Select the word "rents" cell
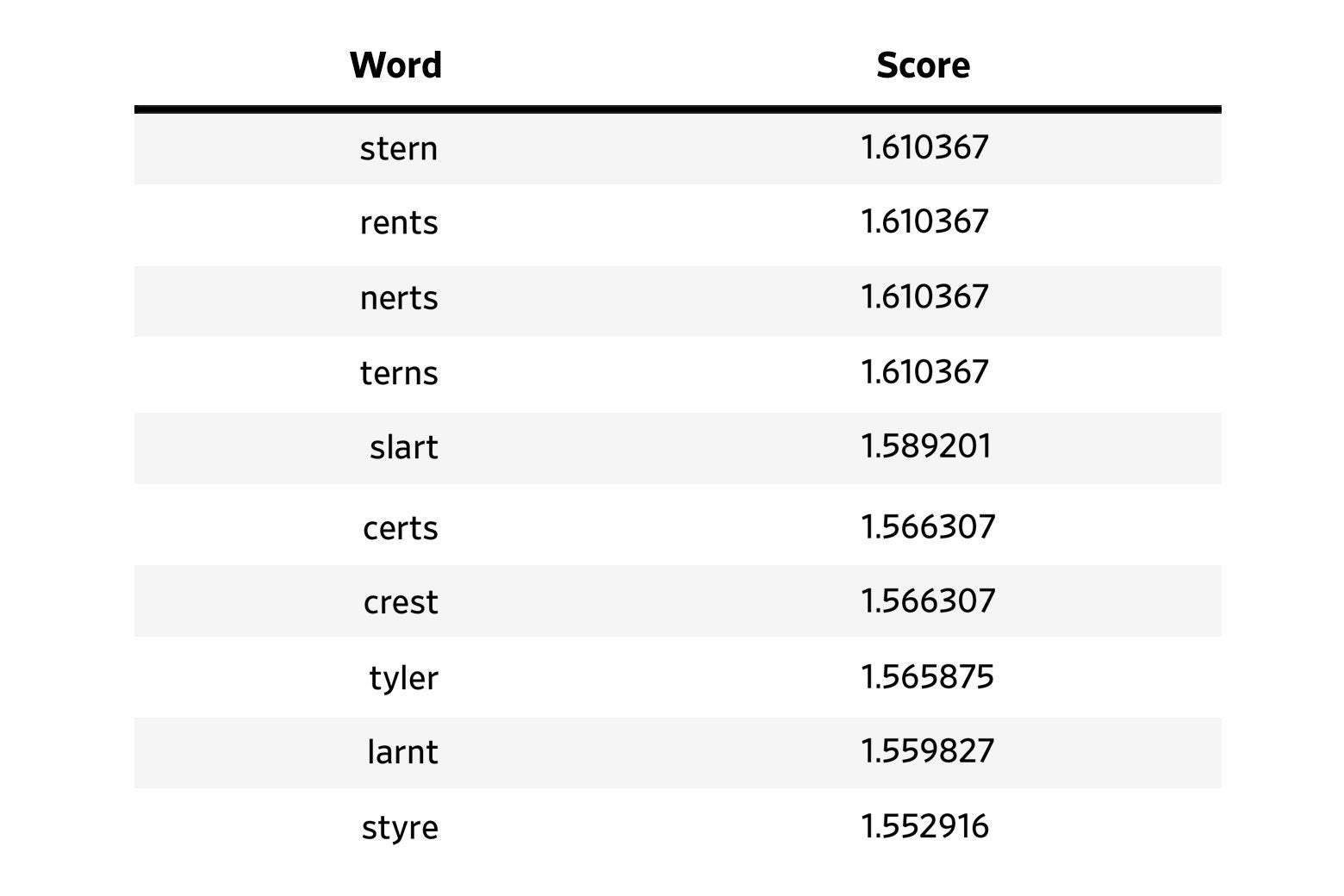Viewport: 1344px width, 896px height. pos(399,223)
